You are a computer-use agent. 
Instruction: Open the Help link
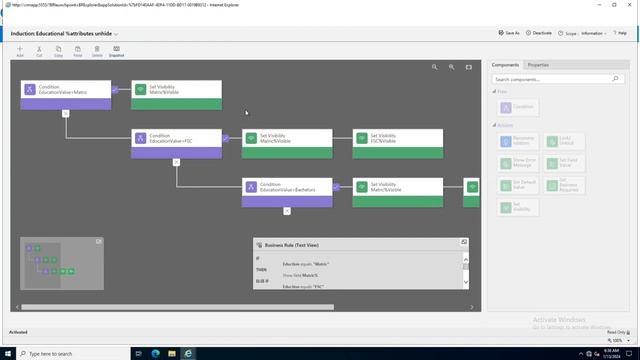click(x=620, y=33)
